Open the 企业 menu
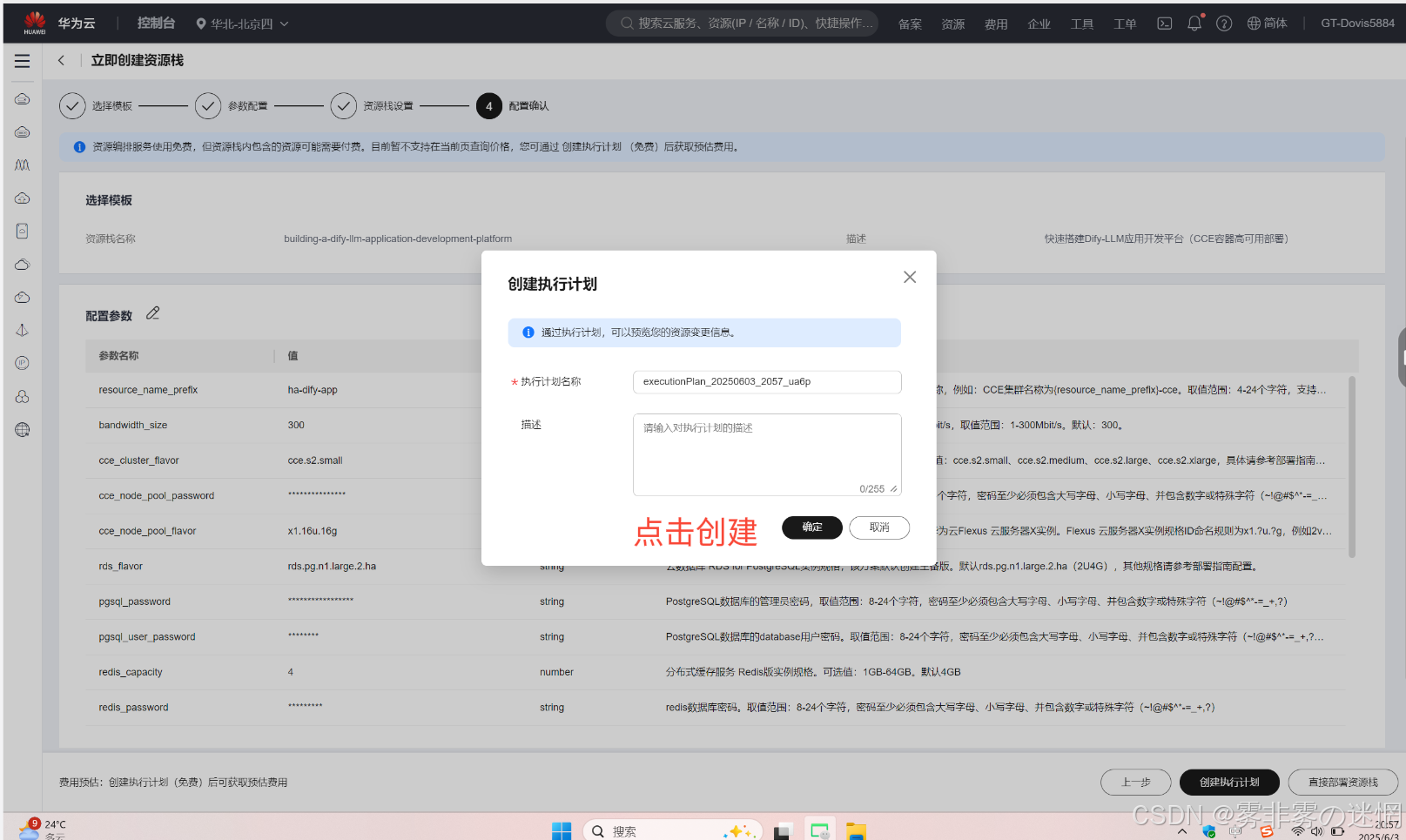1406x840 pixels. pyautogui.click(x=1039, y=24)
